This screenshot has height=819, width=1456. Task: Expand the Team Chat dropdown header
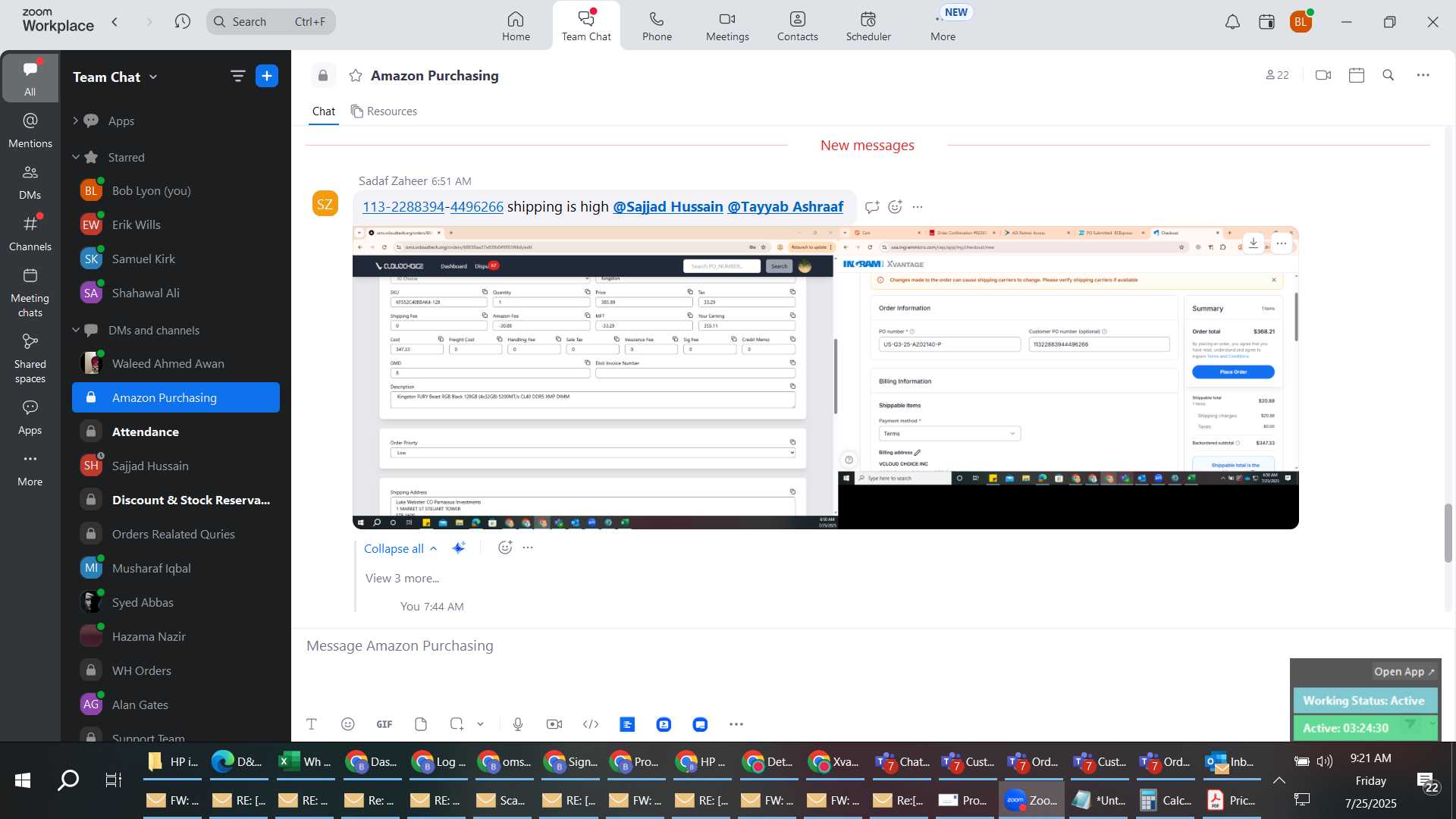coord(115,77)
